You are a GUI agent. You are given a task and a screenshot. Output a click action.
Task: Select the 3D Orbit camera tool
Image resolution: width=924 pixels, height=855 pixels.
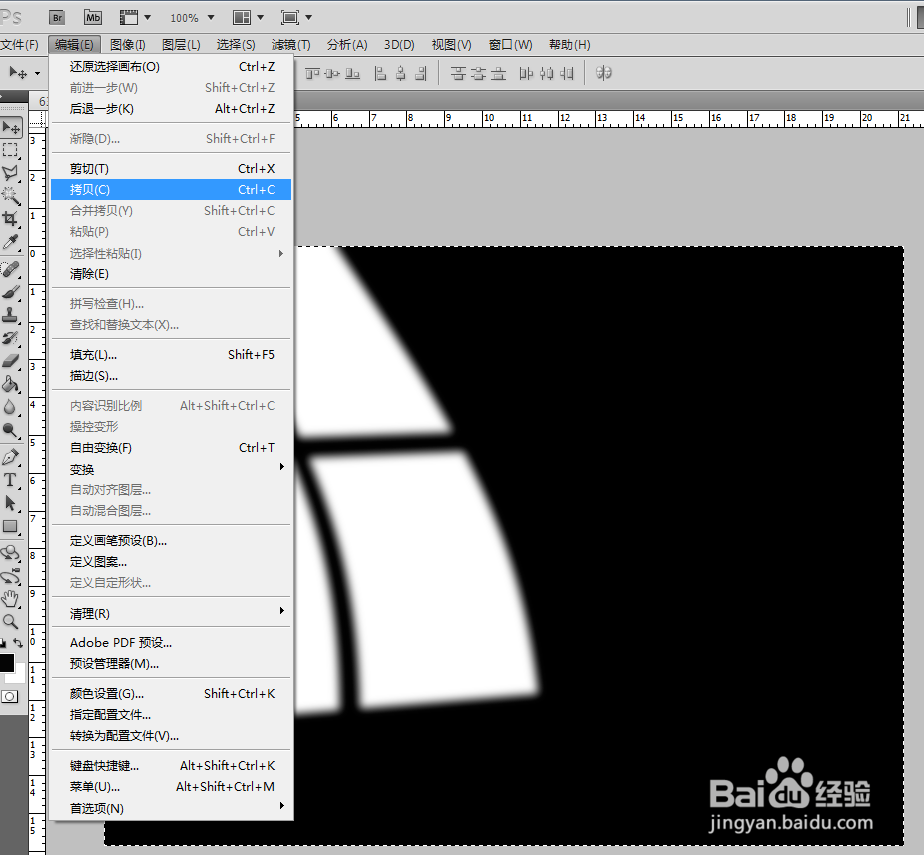(11, 576)
